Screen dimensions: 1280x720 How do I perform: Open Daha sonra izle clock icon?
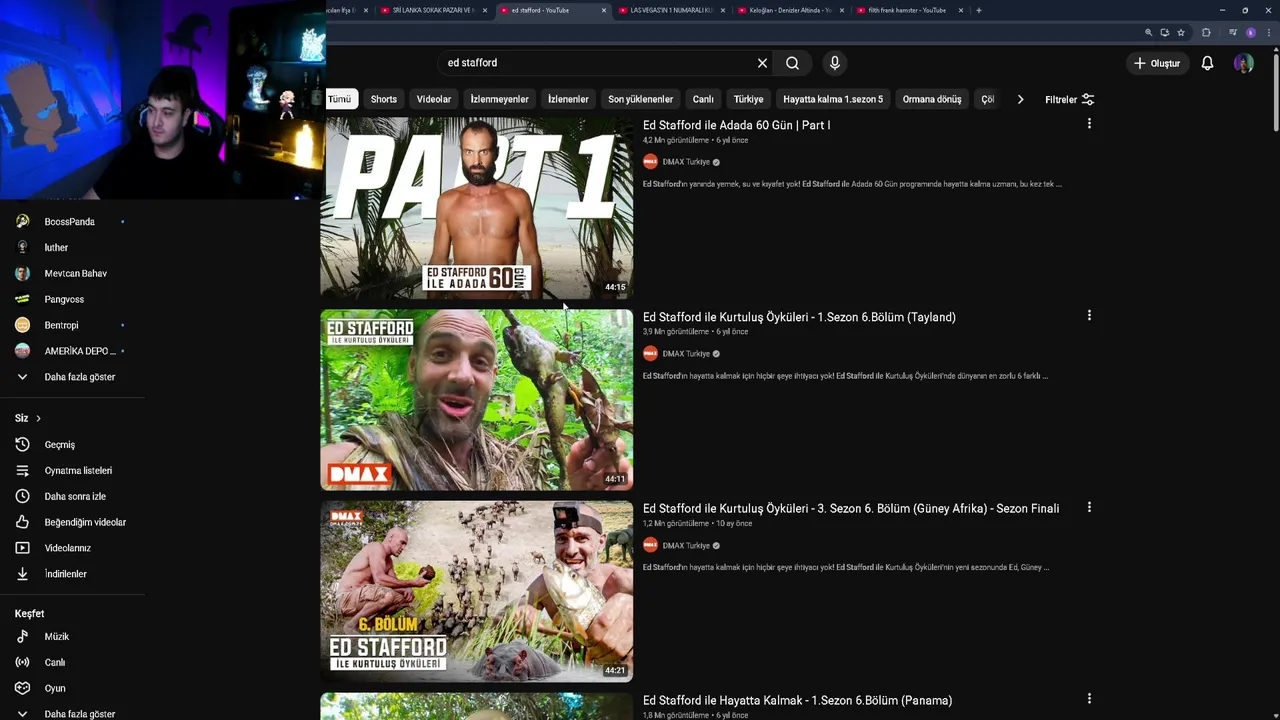[x=22, y=496]
